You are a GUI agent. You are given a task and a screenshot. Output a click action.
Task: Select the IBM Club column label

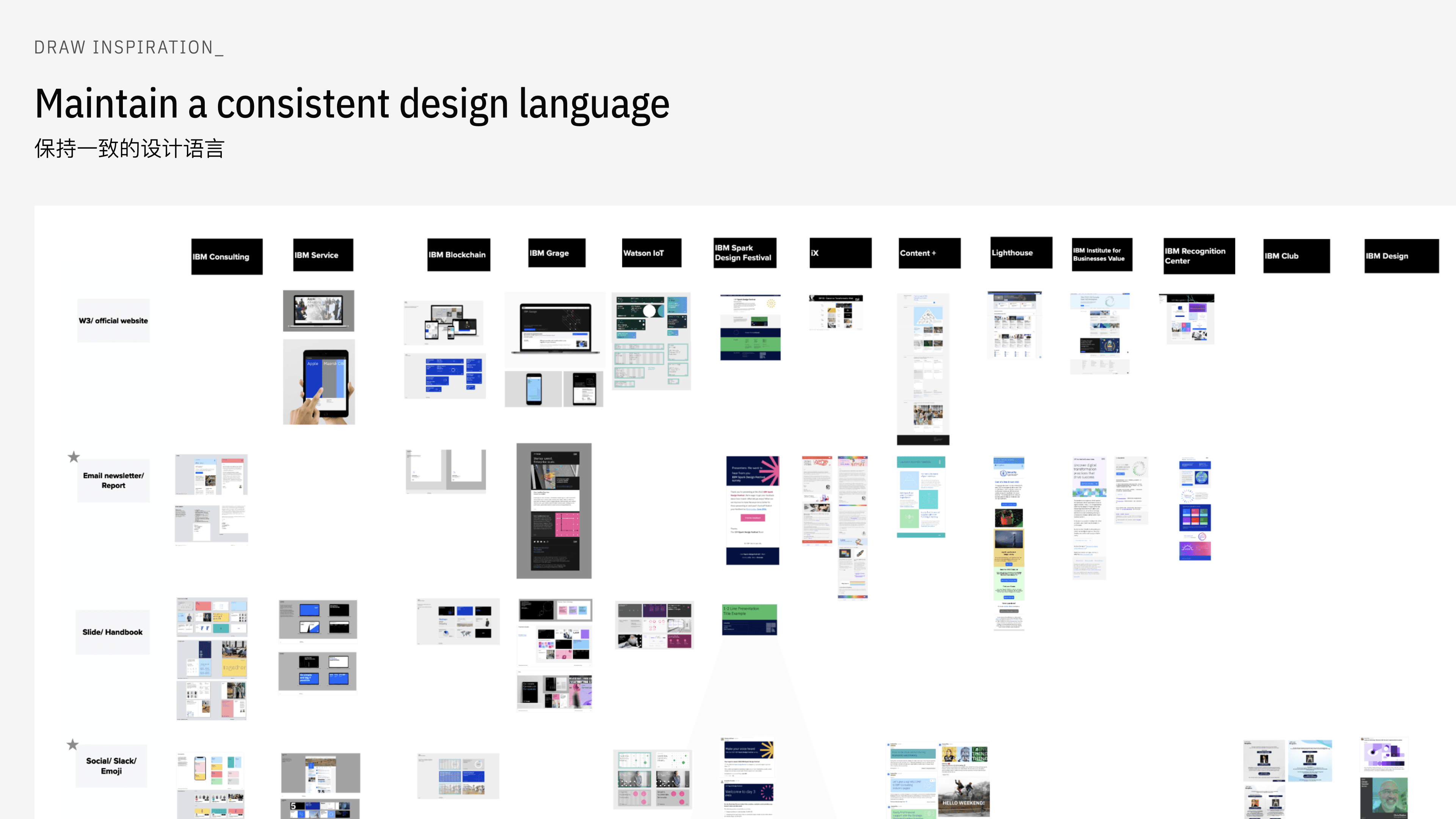(1297, 256)
